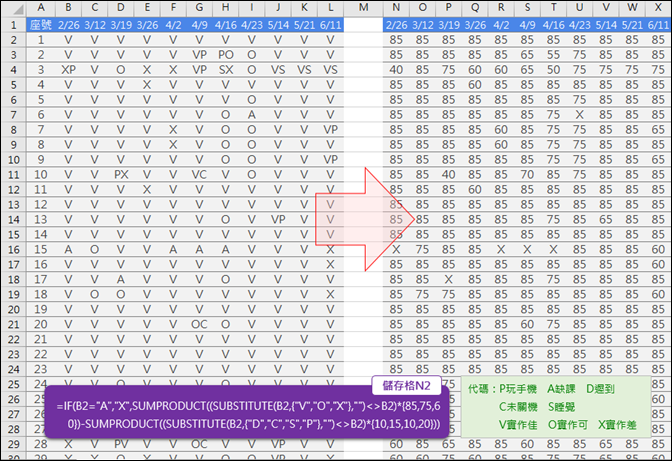672x461 pixels.
Task: Select seat number 15 in column A
Action: pos(41,249)
